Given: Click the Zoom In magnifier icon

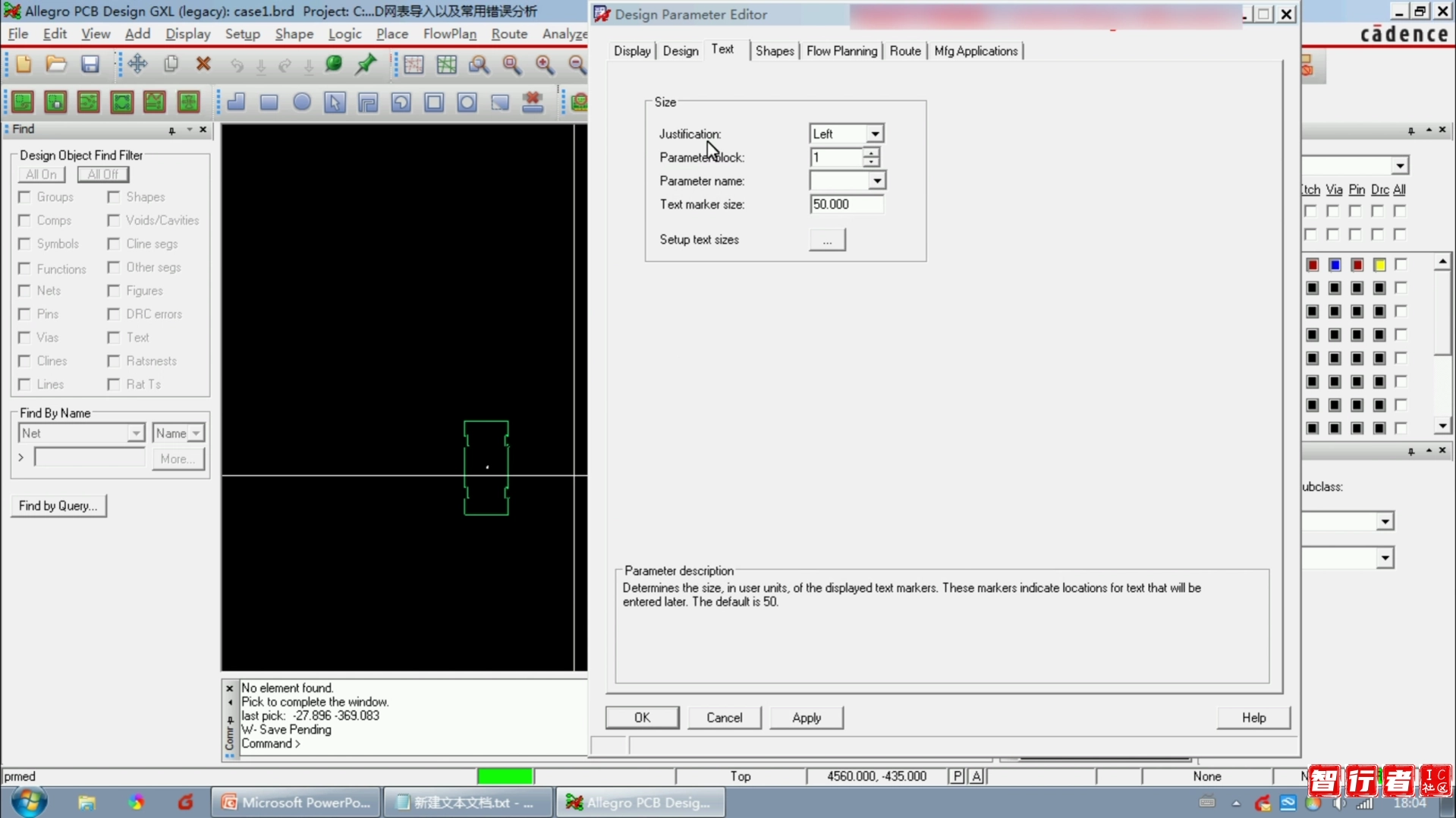Looking at the screenshot, I should [545, 64].
